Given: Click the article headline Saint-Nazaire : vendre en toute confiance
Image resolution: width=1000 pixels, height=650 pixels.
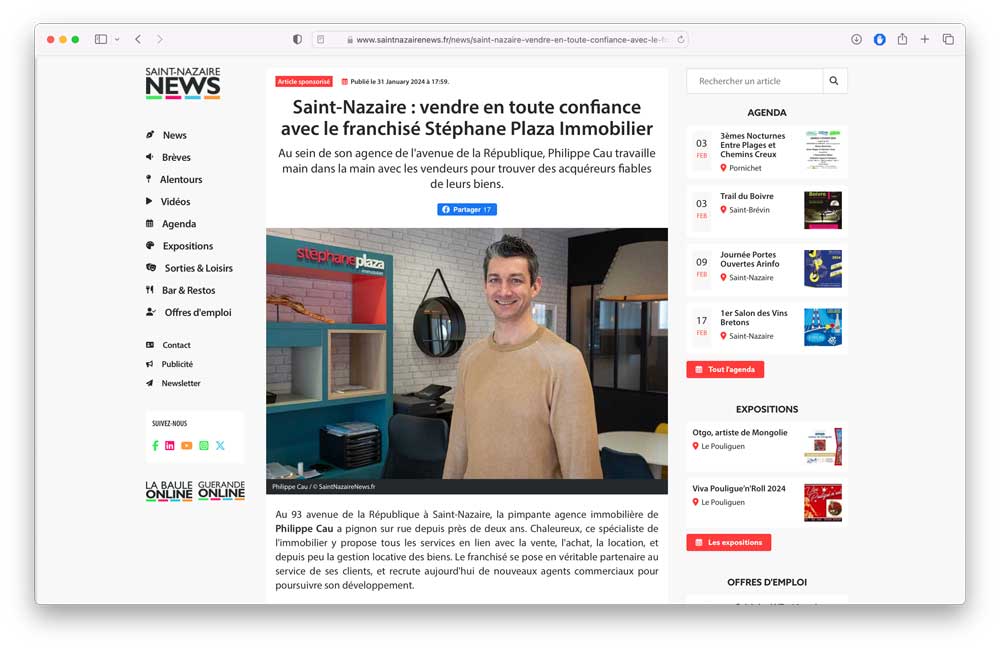Looking at the screenshot, I should click(467, 117).
